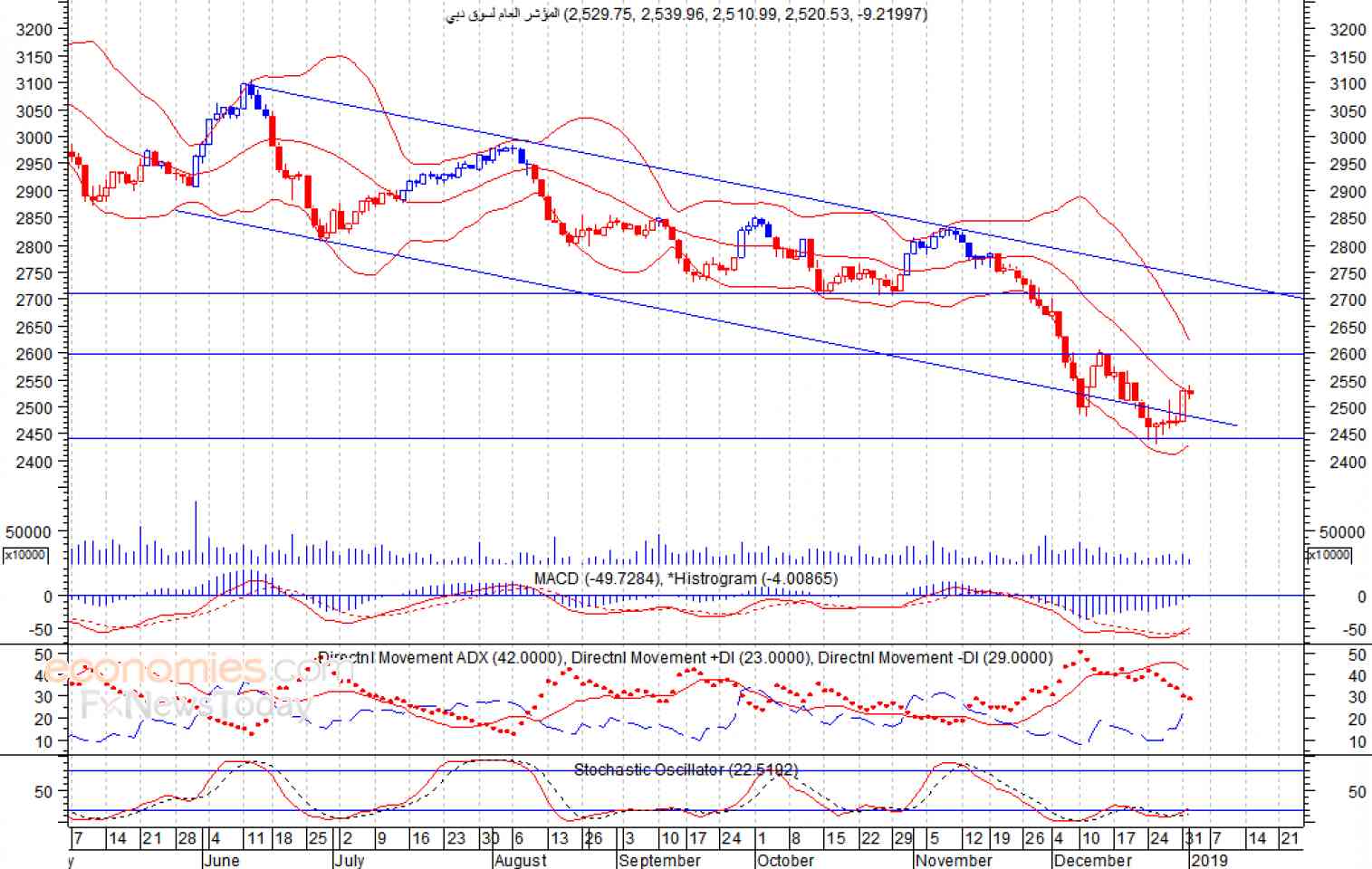Image resolution: width=1372 pixels, height=869 pixels.
Task: Select the November month marker on timeline
Action: (954, 860)
